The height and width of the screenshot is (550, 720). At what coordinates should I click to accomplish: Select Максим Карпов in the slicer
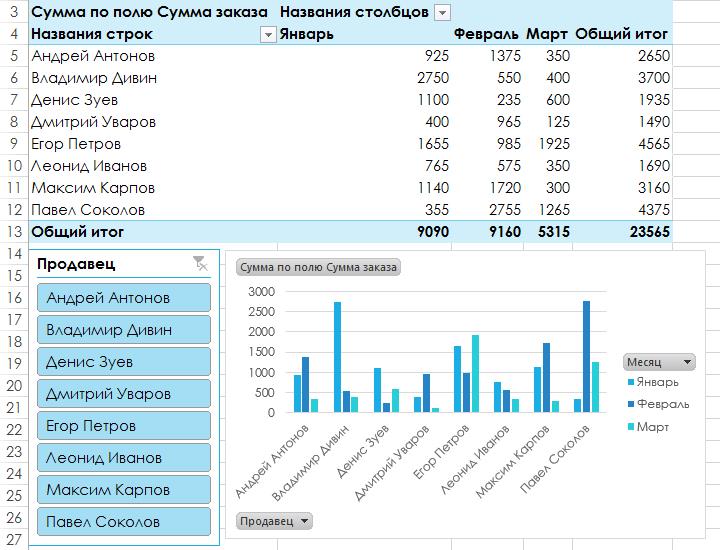[x=124, y=489]
